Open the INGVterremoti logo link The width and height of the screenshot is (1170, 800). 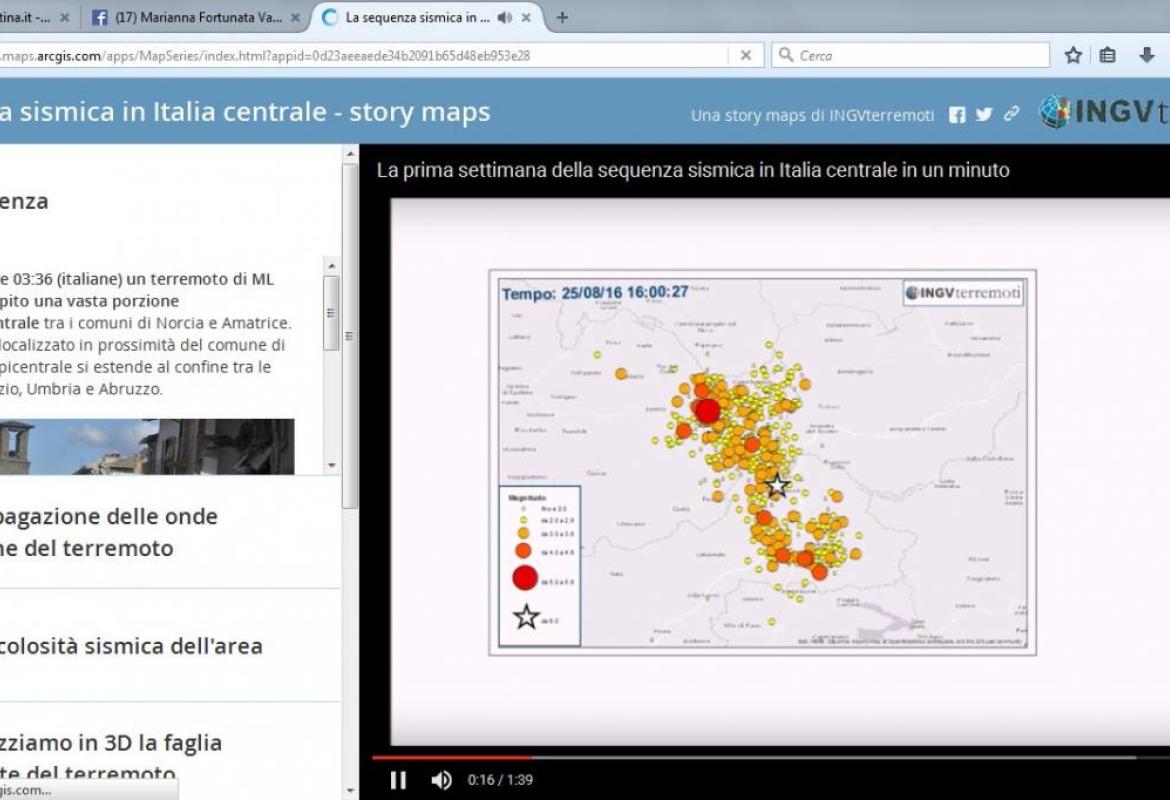tap(1104, 112)
